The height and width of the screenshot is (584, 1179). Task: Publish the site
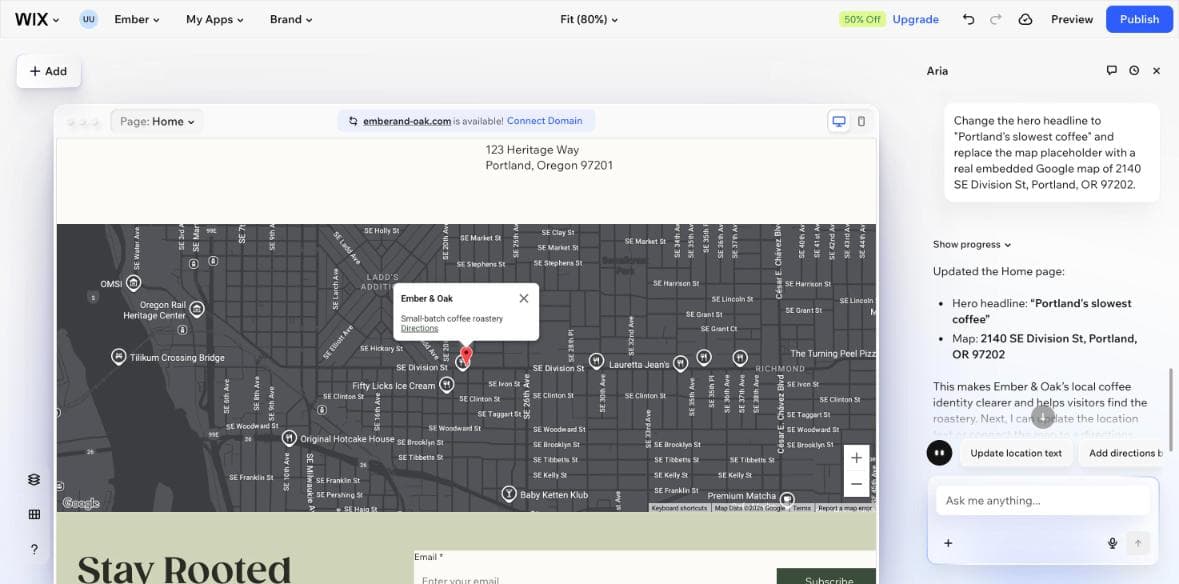tap(1139, 20)
